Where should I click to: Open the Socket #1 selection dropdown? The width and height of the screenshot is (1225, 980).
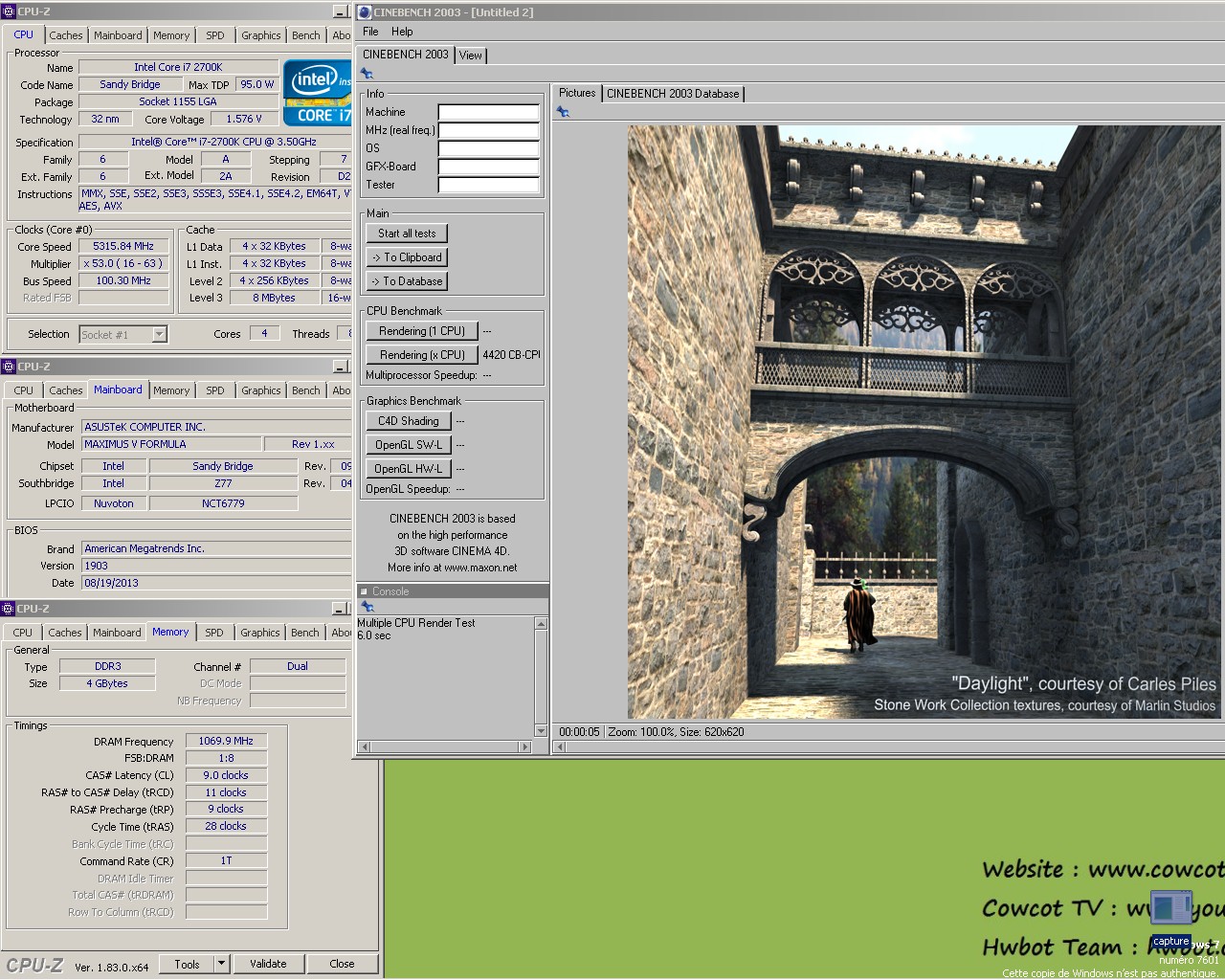coord(160,334)
